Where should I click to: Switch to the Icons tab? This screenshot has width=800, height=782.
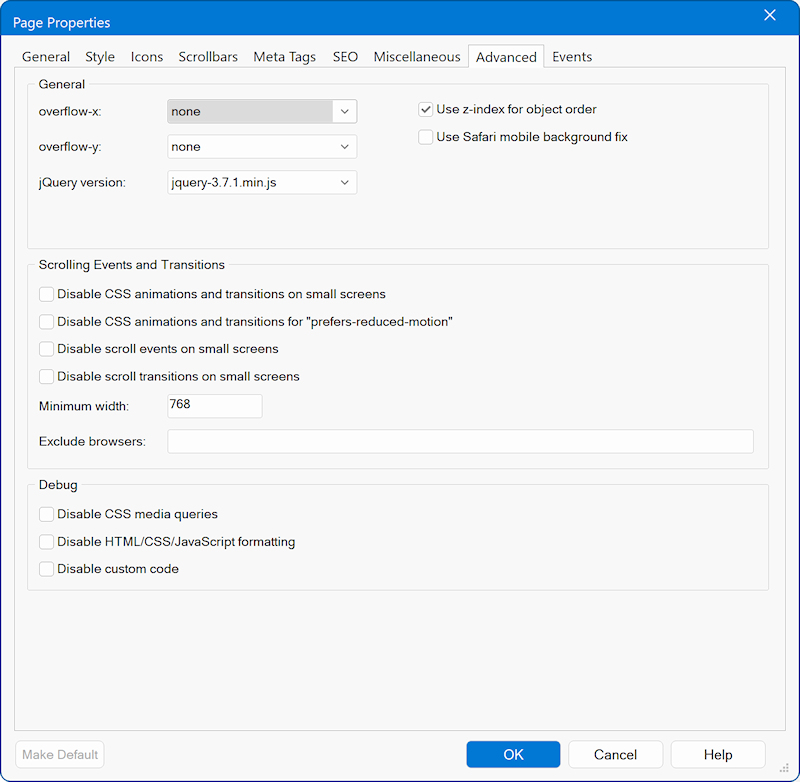pos(147,57)
